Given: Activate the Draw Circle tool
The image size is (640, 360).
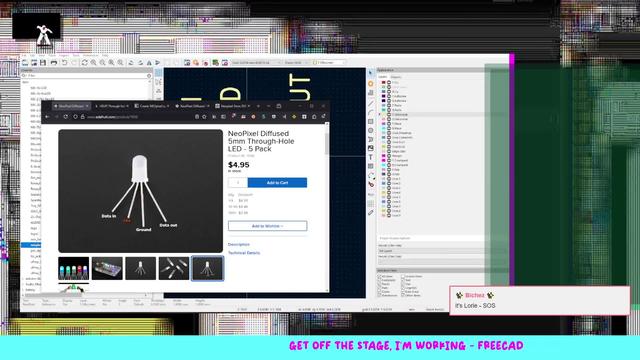Looking at the screenshot, I should point(371,131).
